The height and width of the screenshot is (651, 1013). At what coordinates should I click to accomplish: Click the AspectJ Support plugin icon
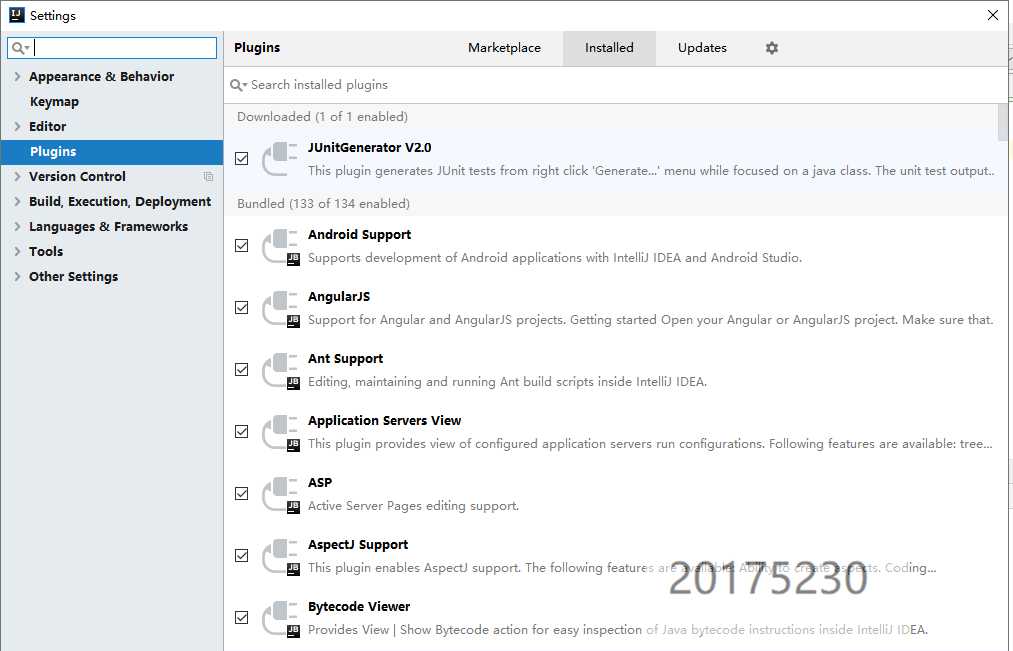pyautogui.click(x=280, y=556)
